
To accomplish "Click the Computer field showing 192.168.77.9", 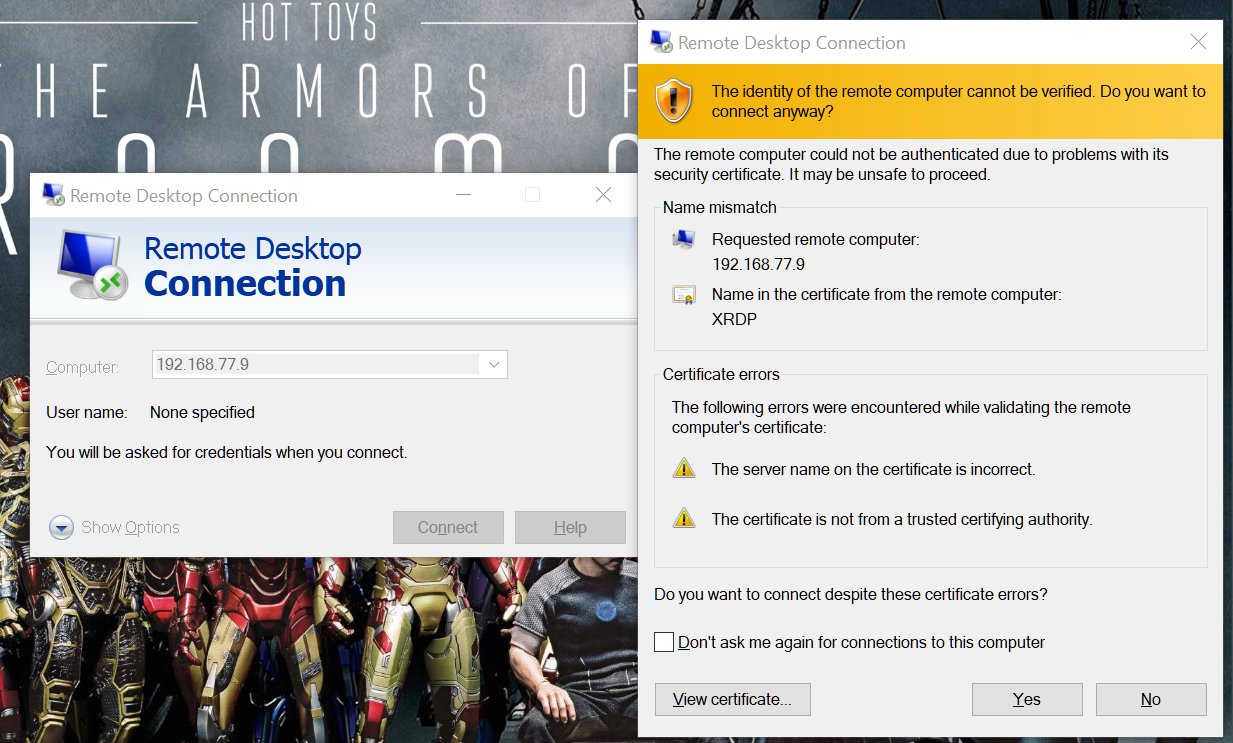I will 330,365.
